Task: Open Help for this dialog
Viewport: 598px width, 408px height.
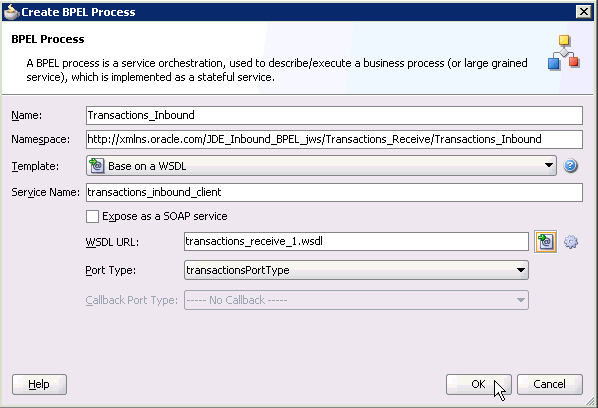Action: coord(39,384)
